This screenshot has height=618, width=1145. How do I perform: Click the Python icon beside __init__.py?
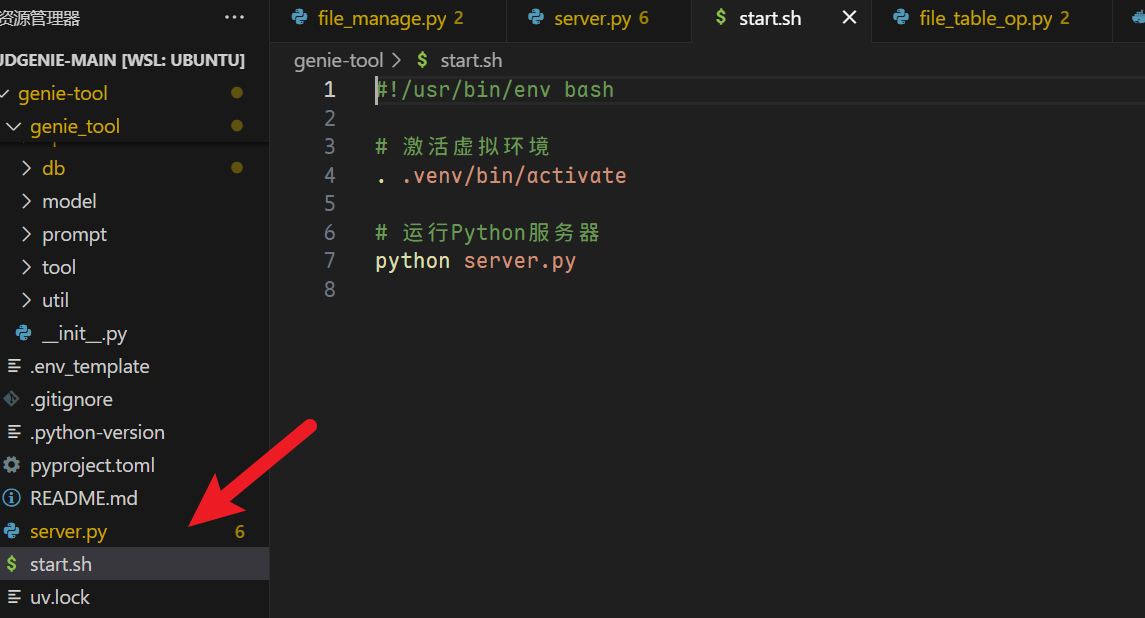(24, 333)
